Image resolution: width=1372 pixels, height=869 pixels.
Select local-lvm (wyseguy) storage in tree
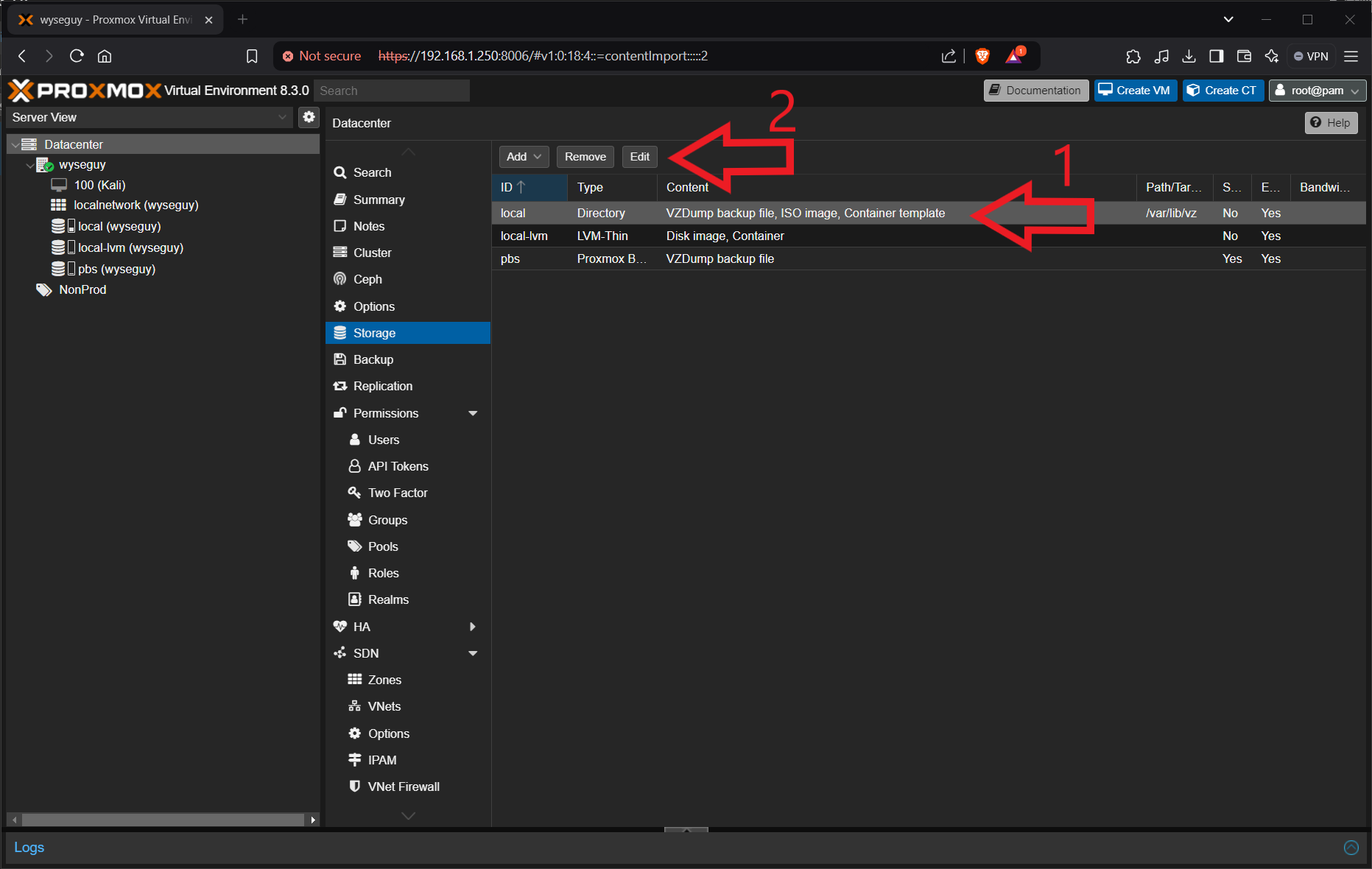click(x=130, y=247)
